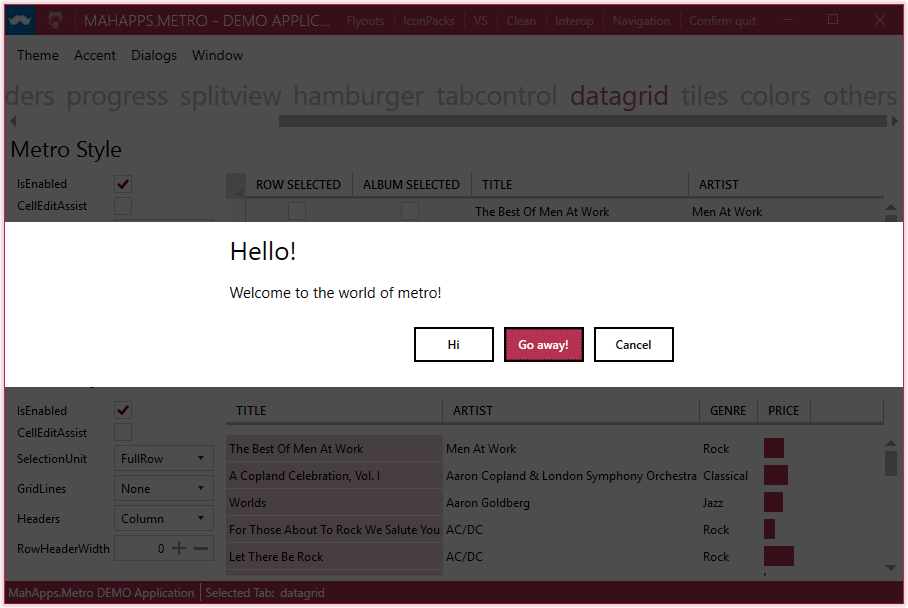Screen dimensions: 908x608
Task: Switch to the splitview tab
Action: click(230, 96)
